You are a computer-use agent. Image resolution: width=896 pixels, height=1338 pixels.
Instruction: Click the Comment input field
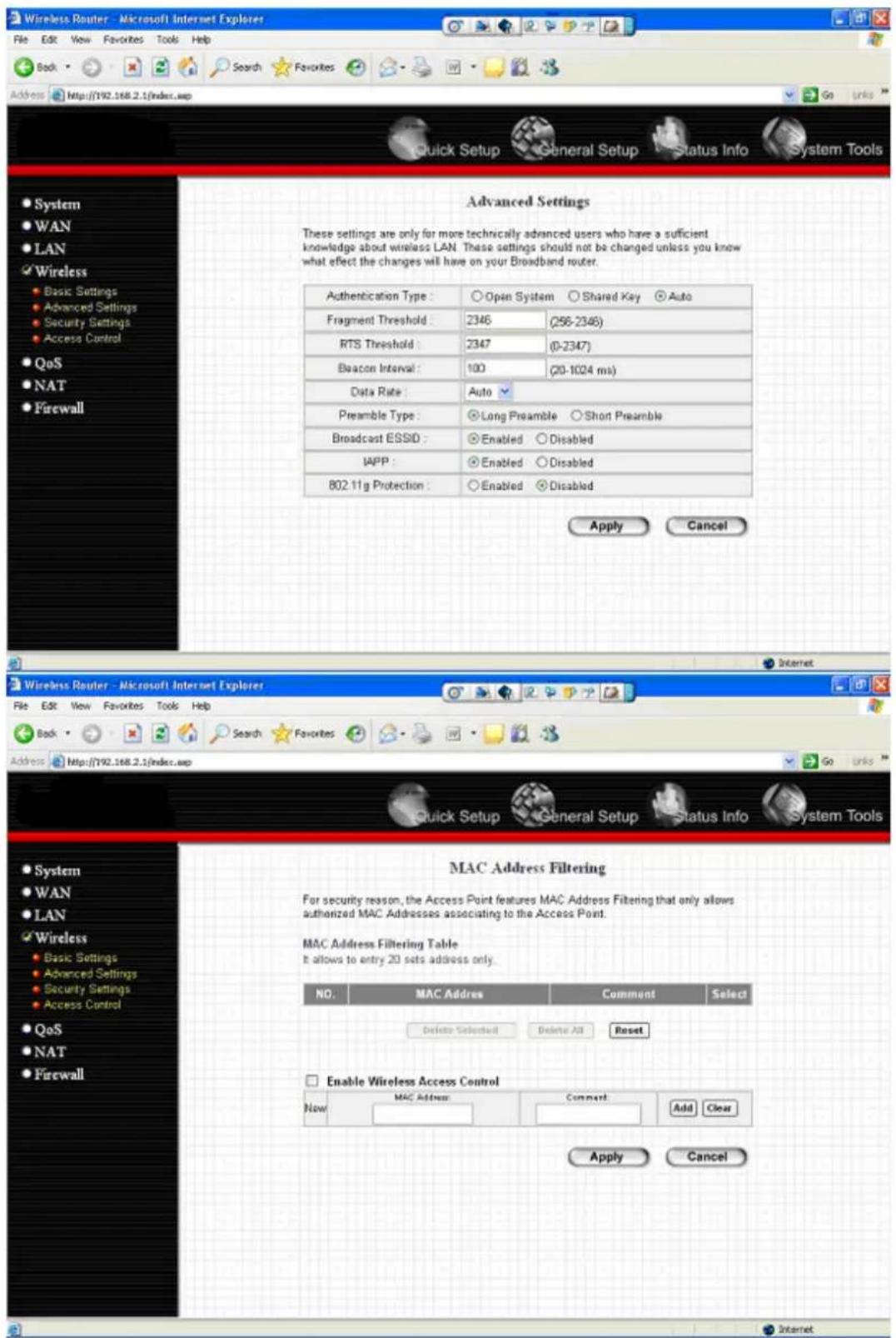(588, 1114)
